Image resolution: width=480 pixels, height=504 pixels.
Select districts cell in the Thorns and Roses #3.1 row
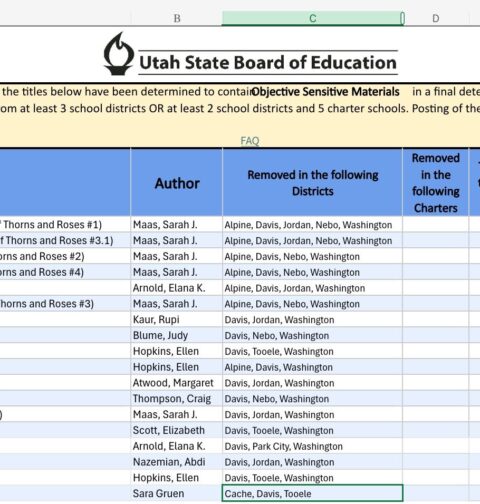pos(312,240)
